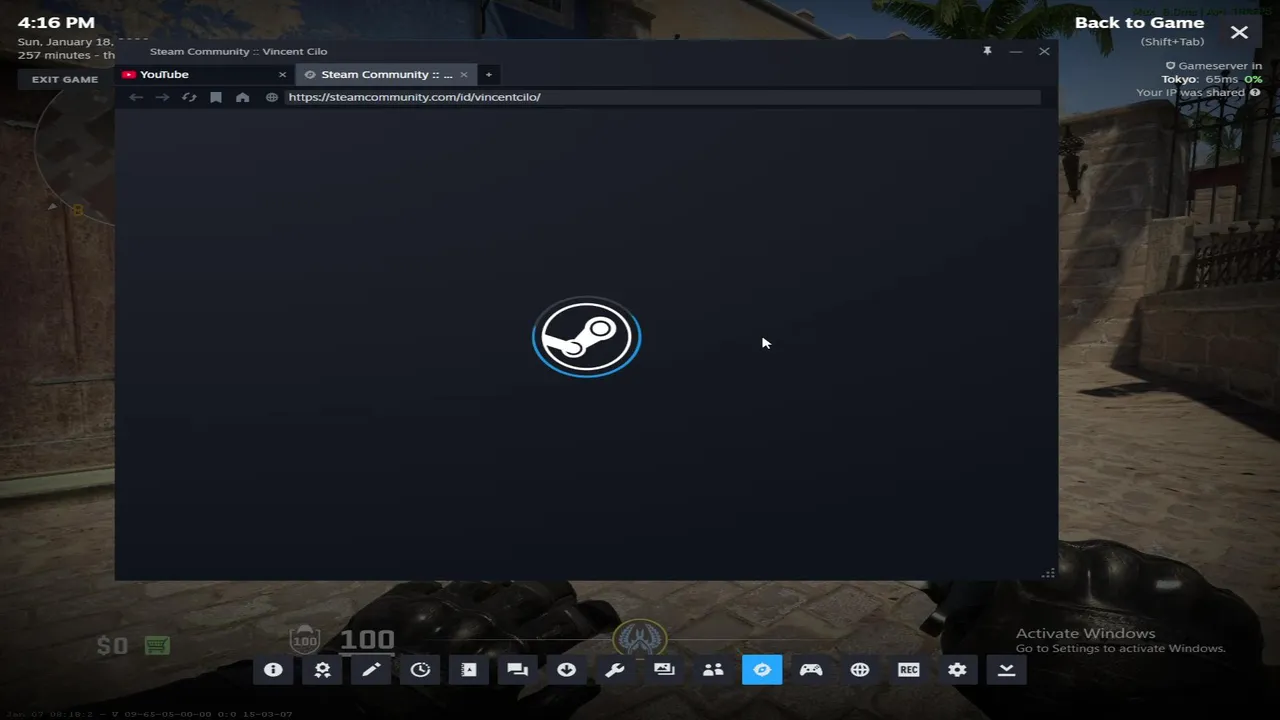The width and height of the screenshot is (1280, 720).
Task: Open Game Overview info icon in overlay toolbar
Action: (x=273, y=670)
